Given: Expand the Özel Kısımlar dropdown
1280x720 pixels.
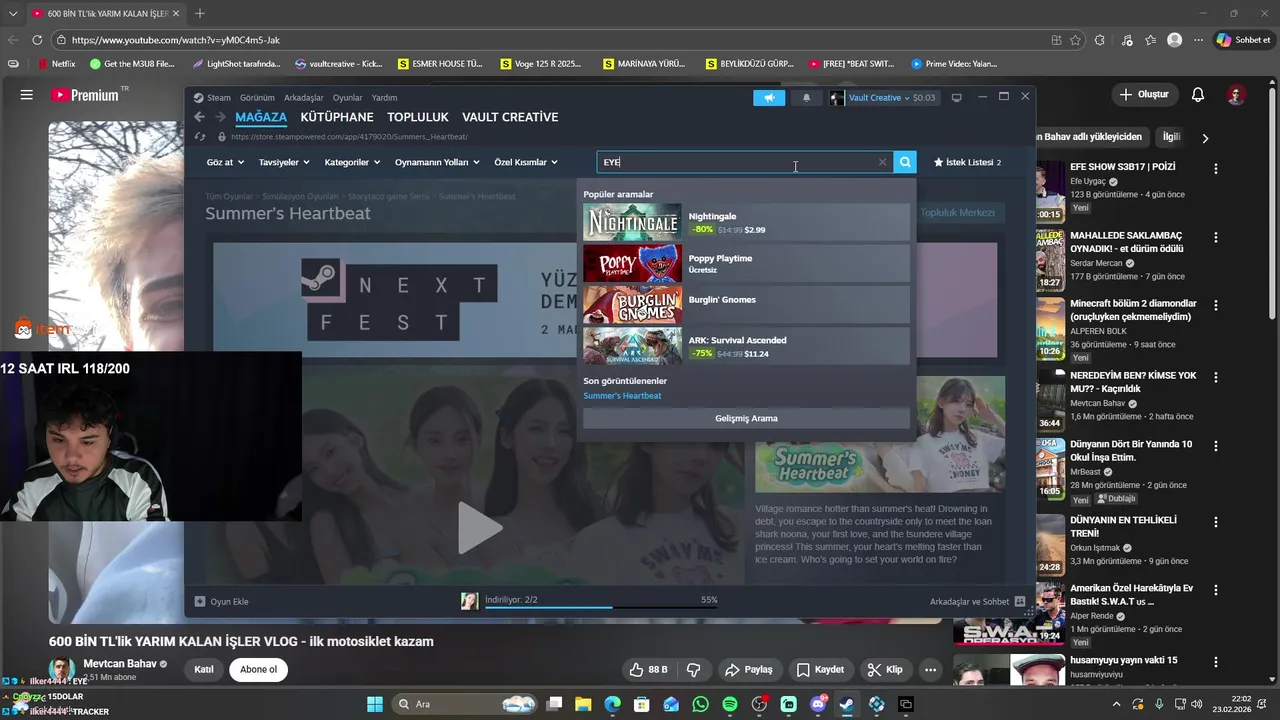Looking at the screenshot, I should point(526,162).
